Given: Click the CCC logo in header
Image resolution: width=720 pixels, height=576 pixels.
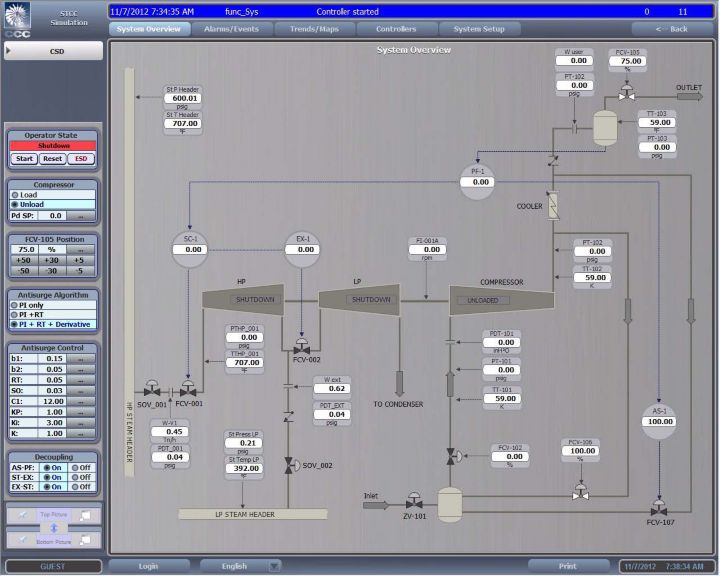Looking at the screenshot, I should point(17,20).
